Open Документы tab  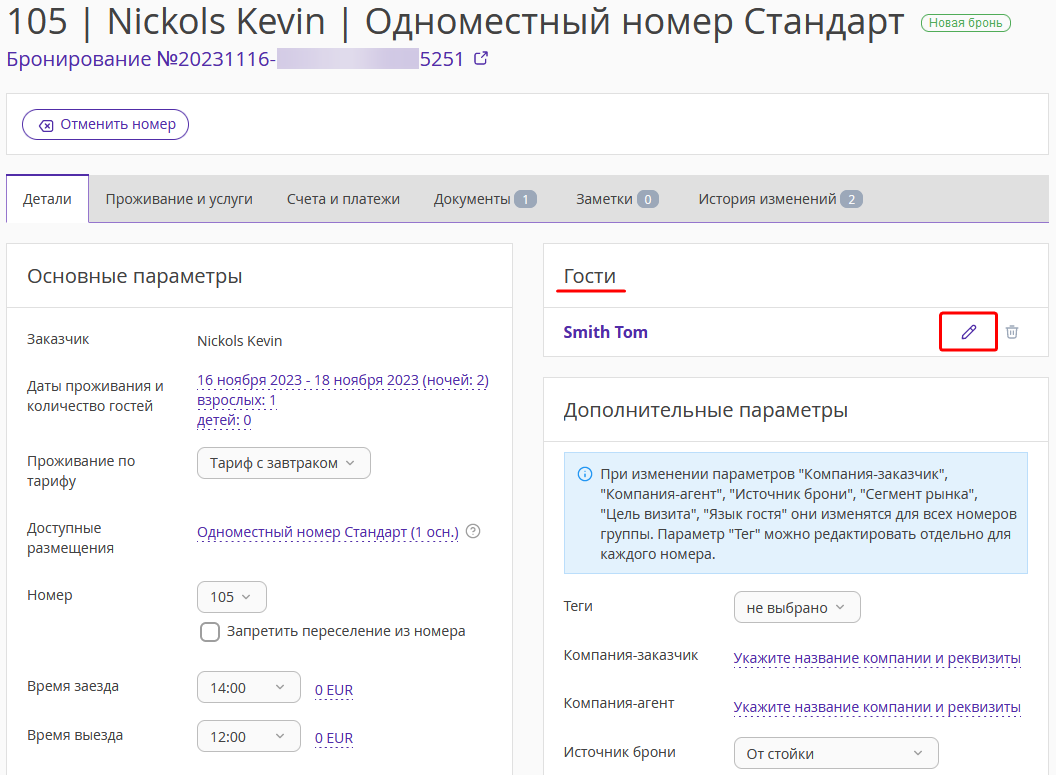(x=485, y=199)
